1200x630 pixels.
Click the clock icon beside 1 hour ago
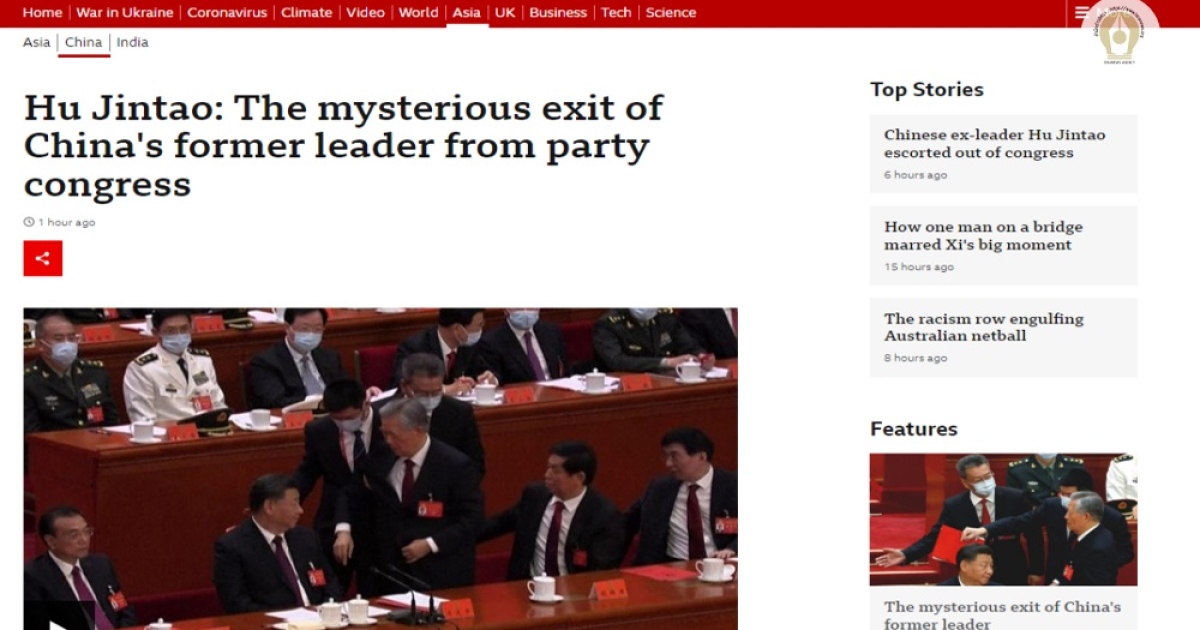(29, 222)
